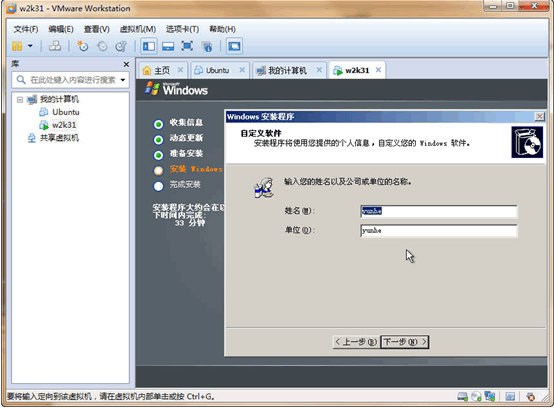Click the console view toolbar icon
Viewport: 554px width, 408px height.
pyautogui.click(x=234, y=46)
